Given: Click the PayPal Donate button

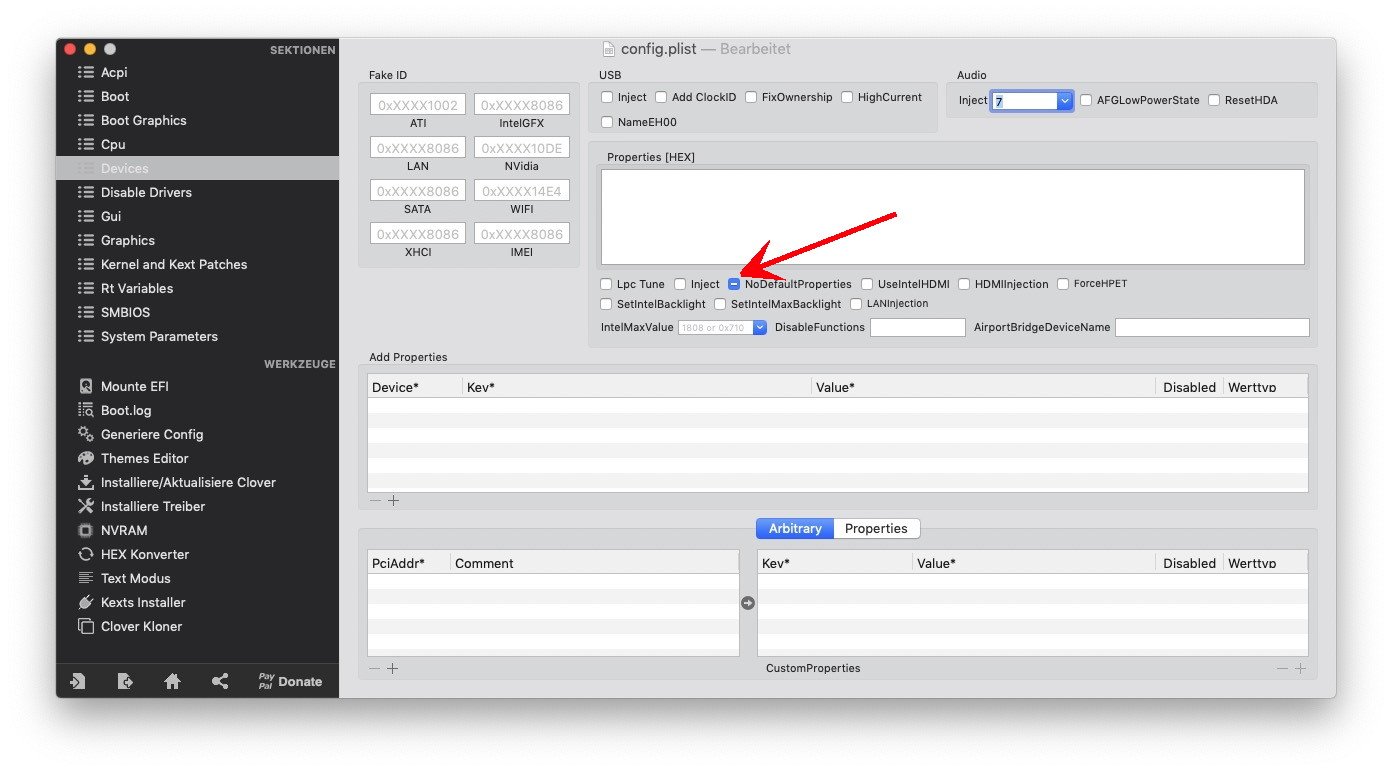Looking at the screenshot, I should tap(290, 681).
